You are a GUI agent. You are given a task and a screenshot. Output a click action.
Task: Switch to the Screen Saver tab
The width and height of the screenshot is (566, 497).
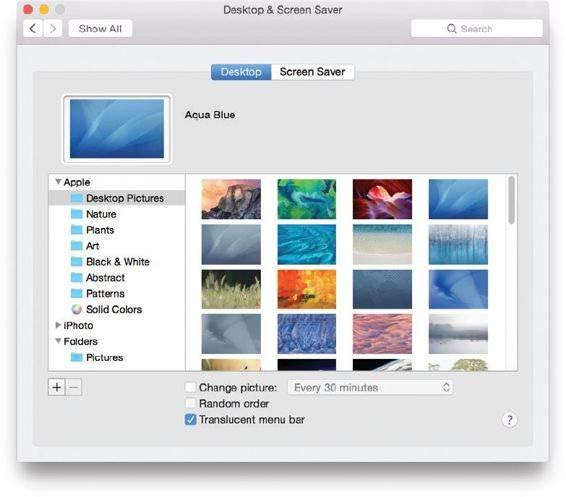[313, 72]
